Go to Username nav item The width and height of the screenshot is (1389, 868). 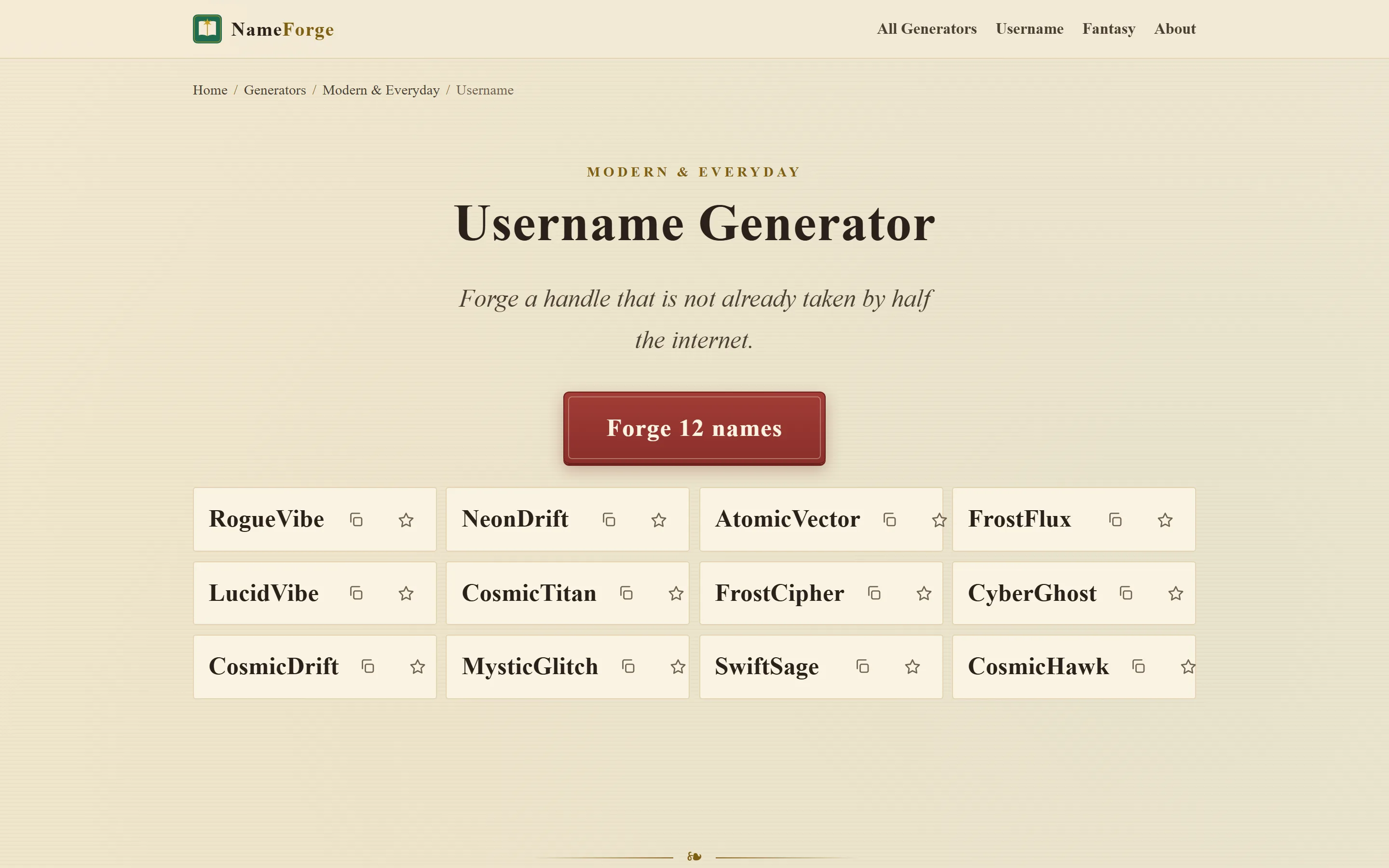1029,29
